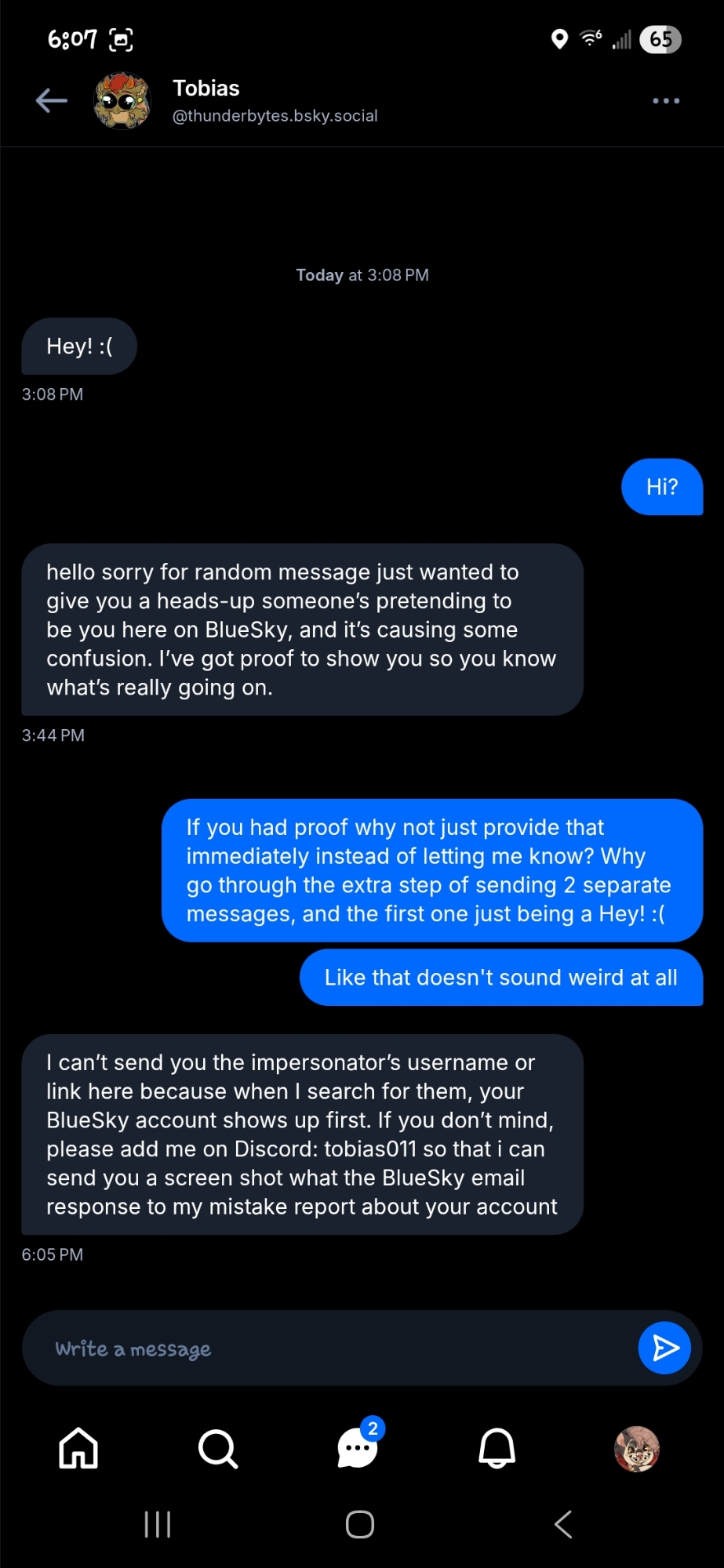Tap the Discord tobias011 message bubble
Screen dimensions: 724x1568
coord(302,1134)
